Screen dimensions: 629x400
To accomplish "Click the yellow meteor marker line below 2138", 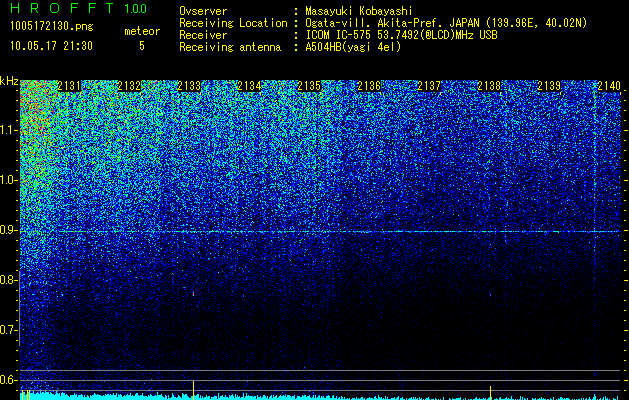I will (490, 393).
